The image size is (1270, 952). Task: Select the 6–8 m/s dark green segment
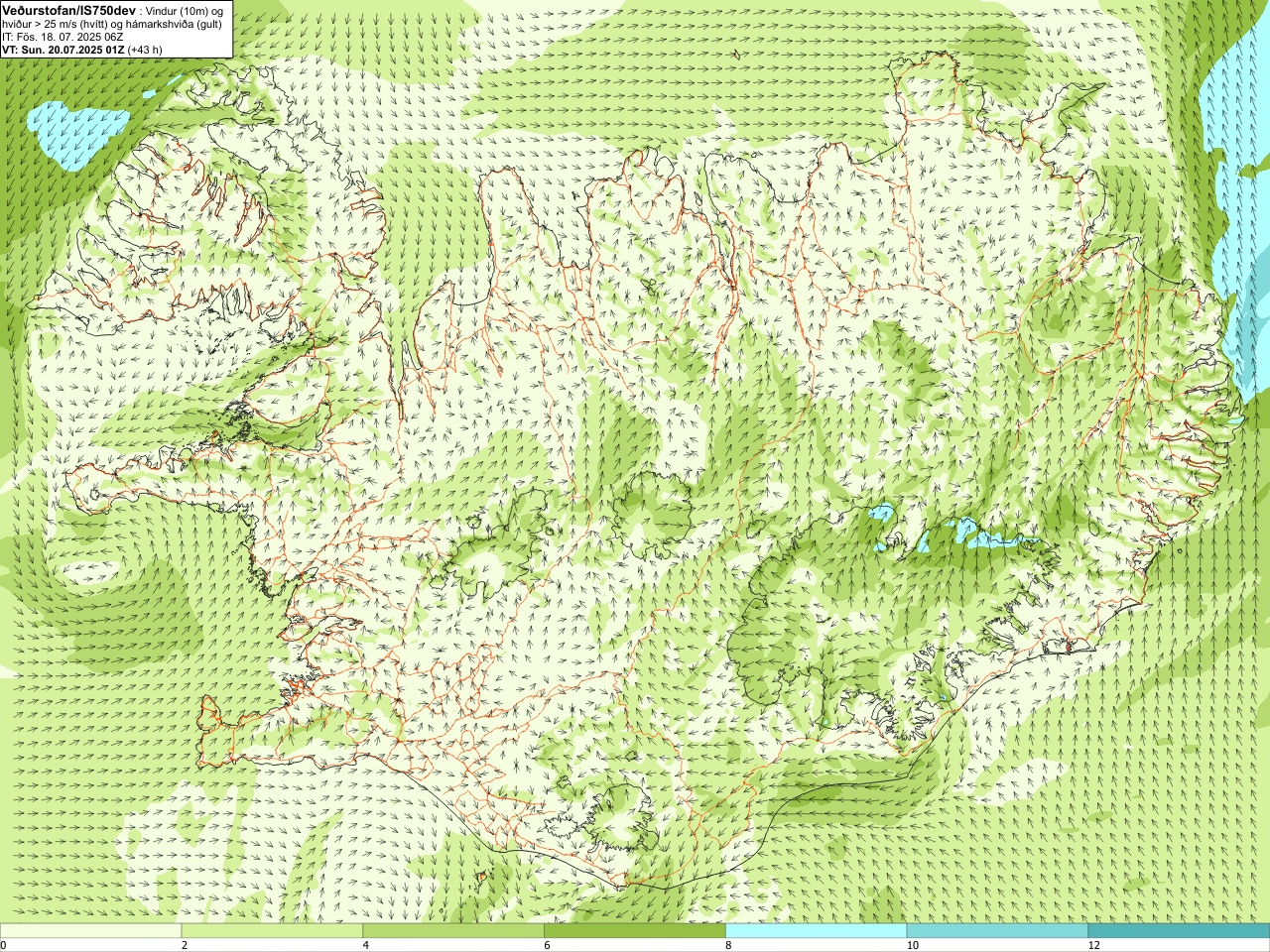tap(635, 931)
